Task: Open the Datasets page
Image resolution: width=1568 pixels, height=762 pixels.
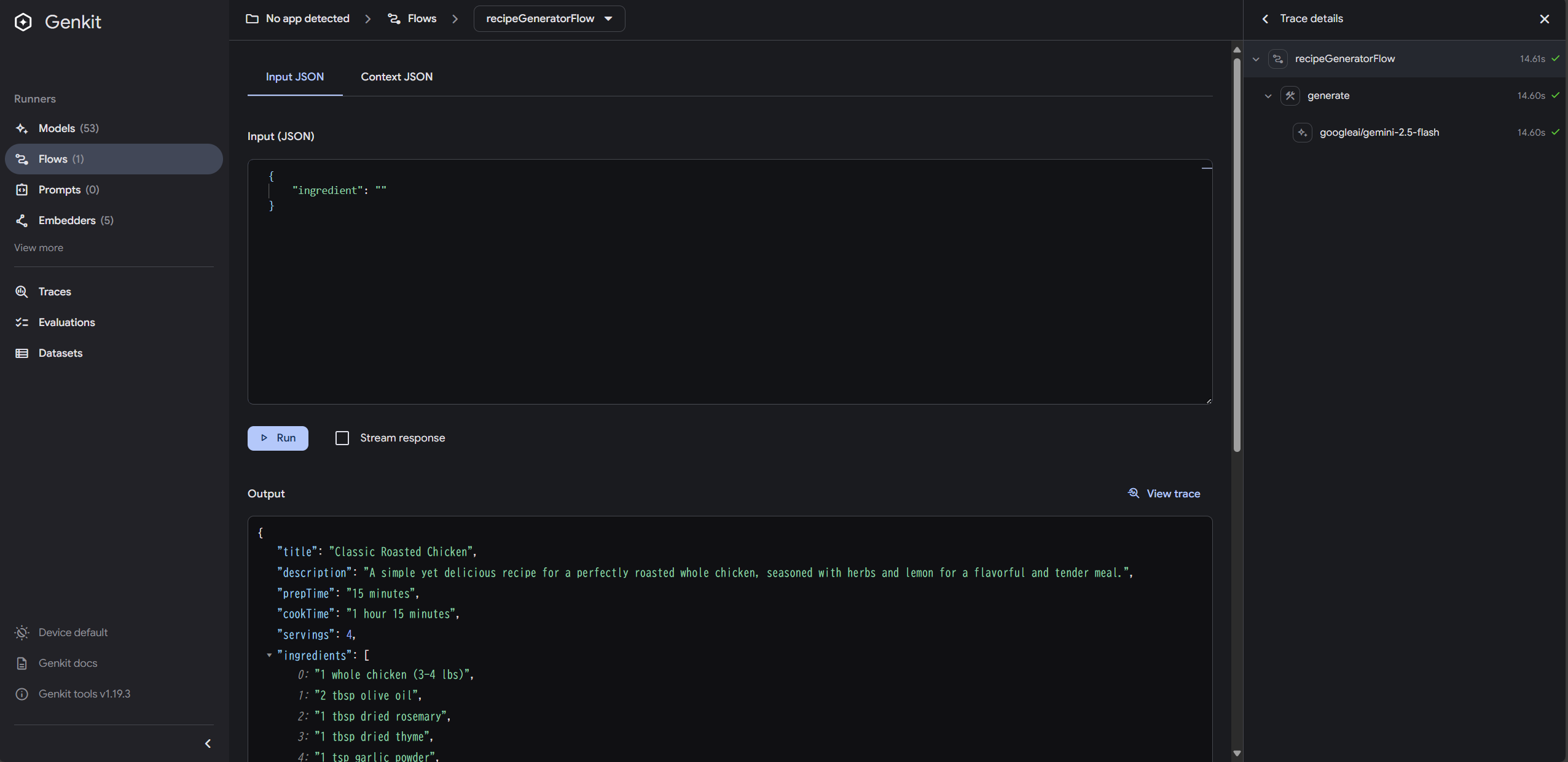Action: [x=60, y=353]
